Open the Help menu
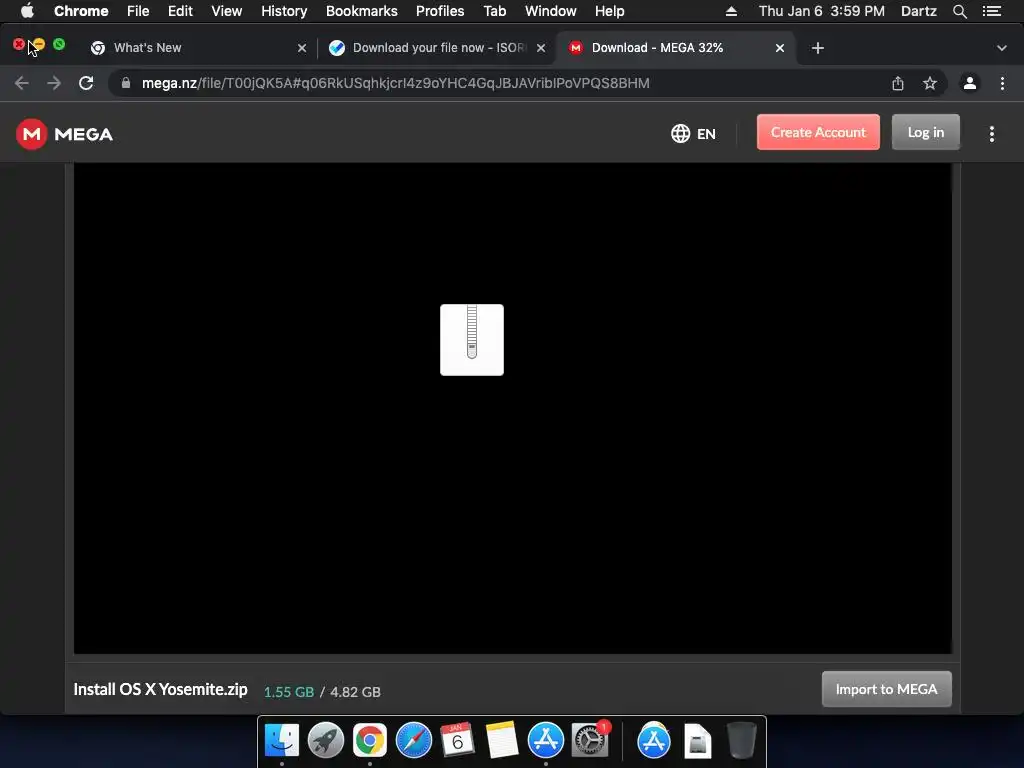This screenshot has height=768, width=1024. 609,11
